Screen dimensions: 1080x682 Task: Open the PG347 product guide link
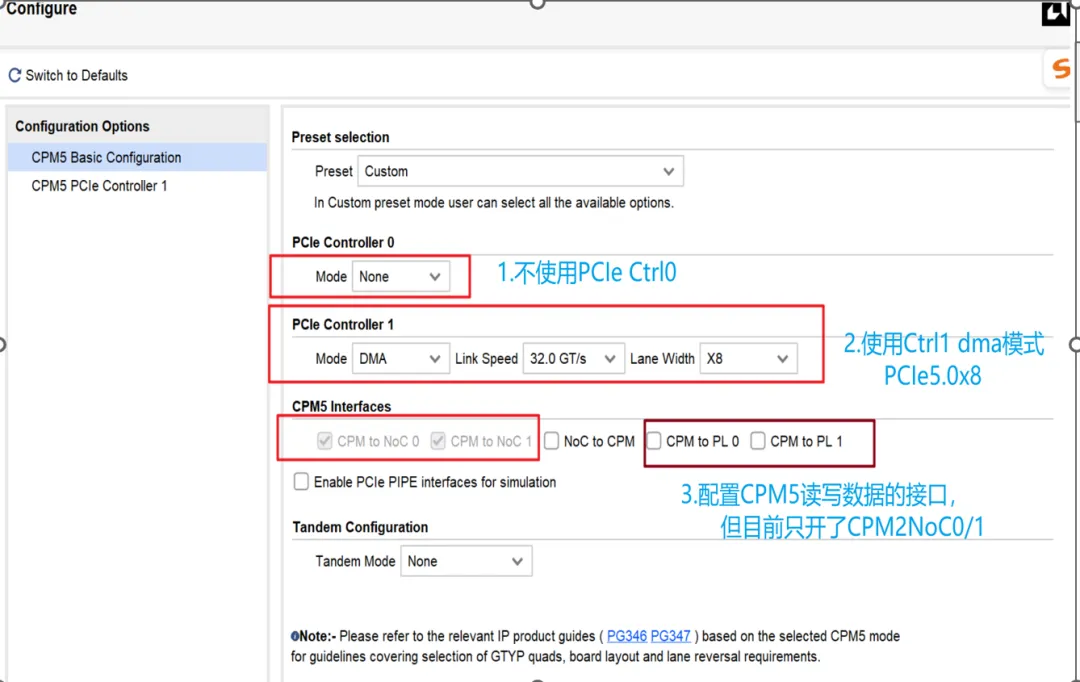(x=671, y=636)
